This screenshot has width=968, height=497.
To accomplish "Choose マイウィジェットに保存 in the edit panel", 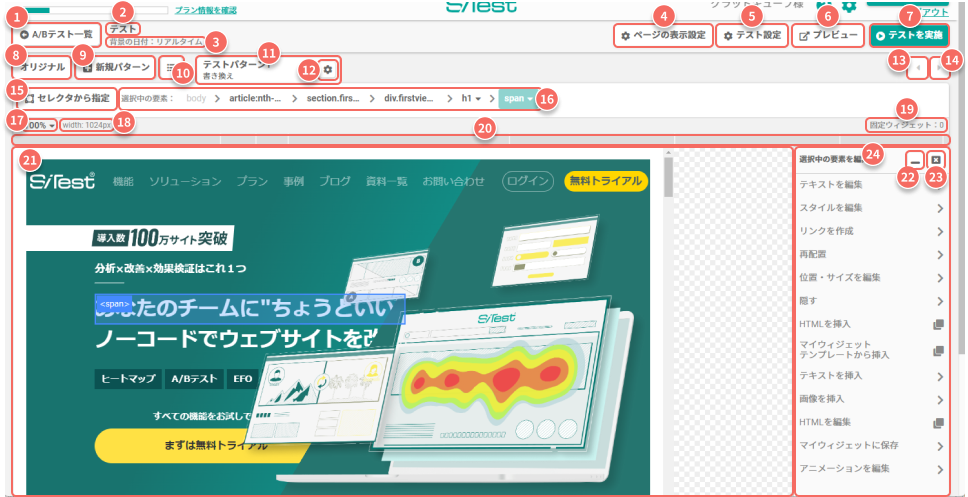I will coord(872,446).
